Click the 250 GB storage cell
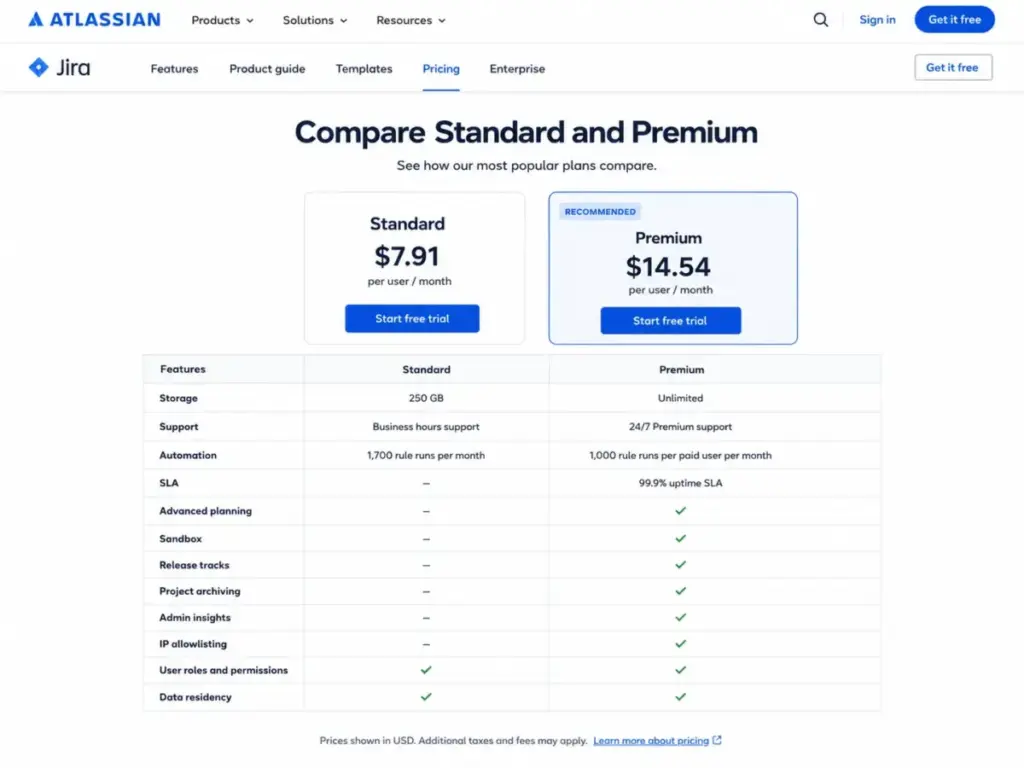 [x=426, y=398]
